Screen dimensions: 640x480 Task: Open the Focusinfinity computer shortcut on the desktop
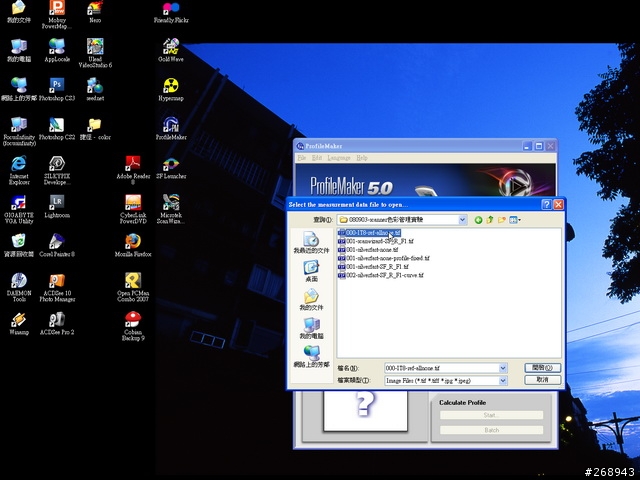click(19, 131)
